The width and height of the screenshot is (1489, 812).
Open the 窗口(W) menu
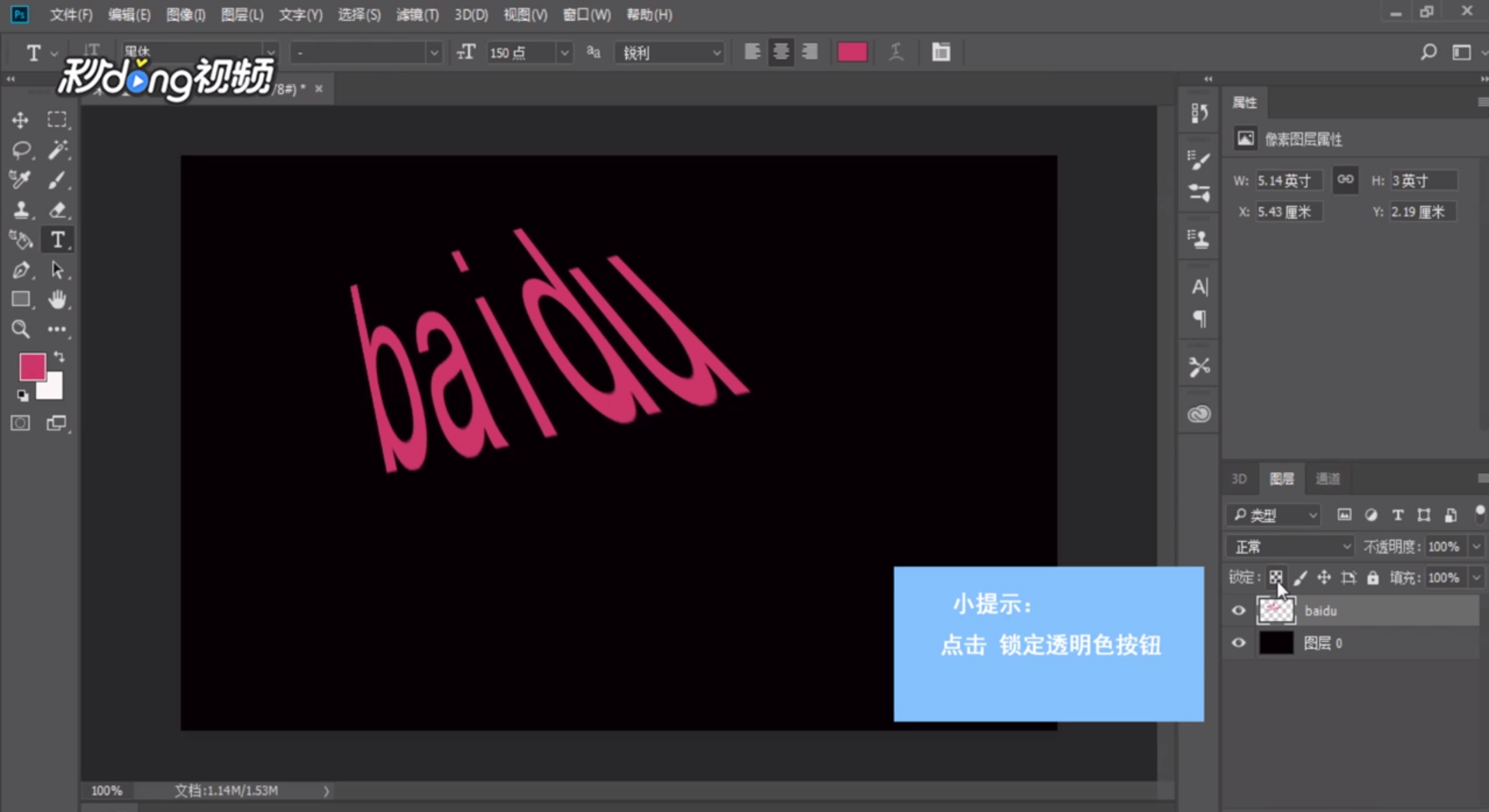pyautogui.click(x=586, y=15)
